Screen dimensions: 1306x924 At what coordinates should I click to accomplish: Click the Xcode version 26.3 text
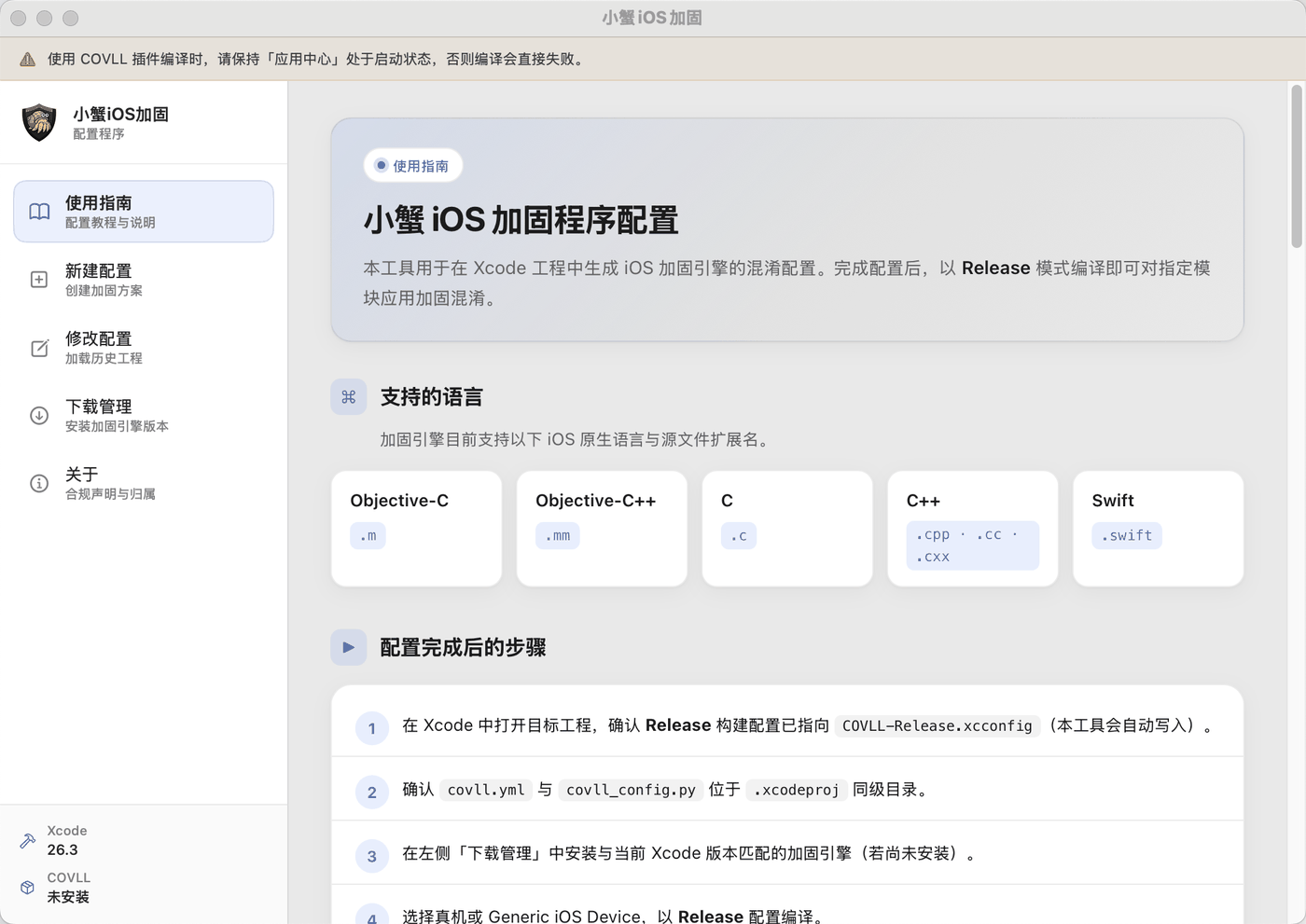tap(63, 849)
